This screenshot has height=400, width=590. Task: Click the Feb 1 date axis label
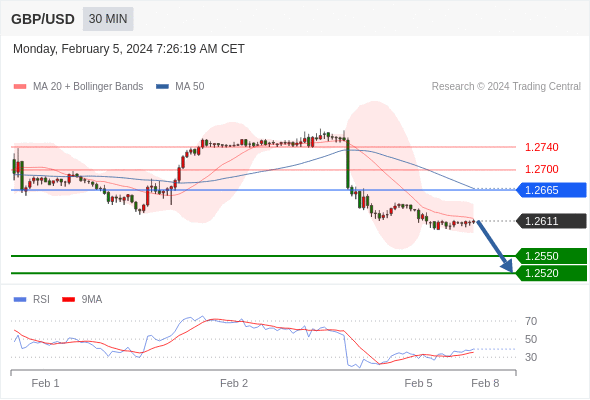point(46,383)
